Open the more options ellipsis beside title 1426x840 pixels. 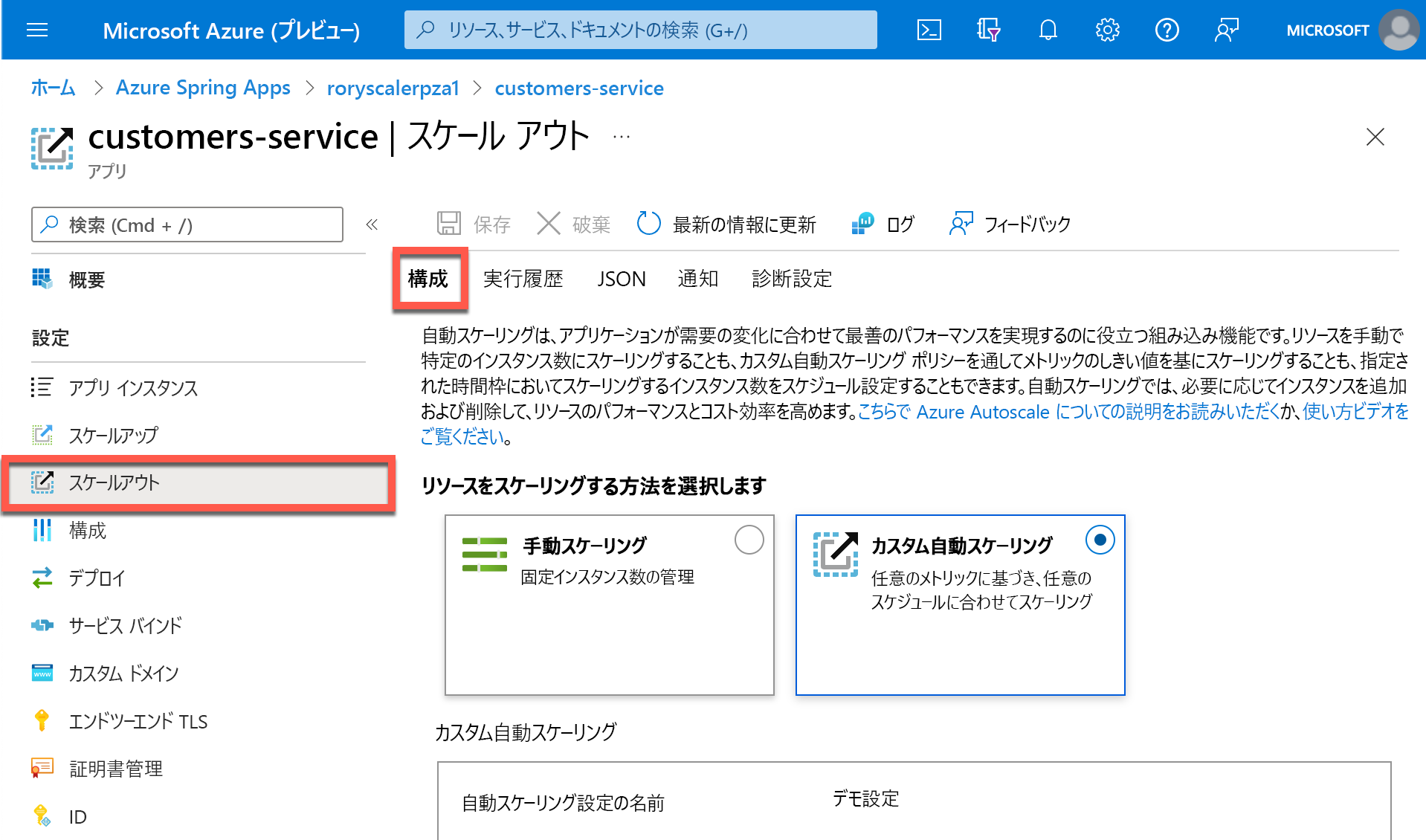coord(622,137)
